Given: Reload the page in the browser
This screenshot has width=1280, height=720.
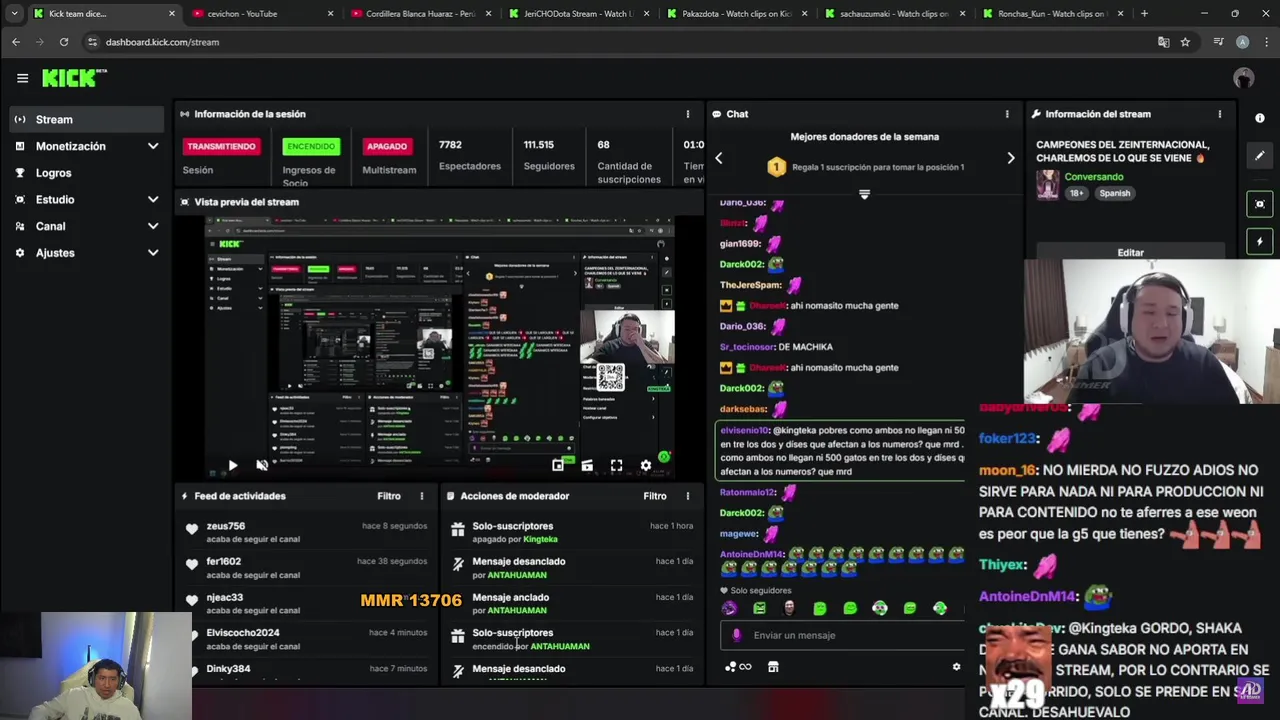Looking at the screenshot, I should click(x=64, y=42).
